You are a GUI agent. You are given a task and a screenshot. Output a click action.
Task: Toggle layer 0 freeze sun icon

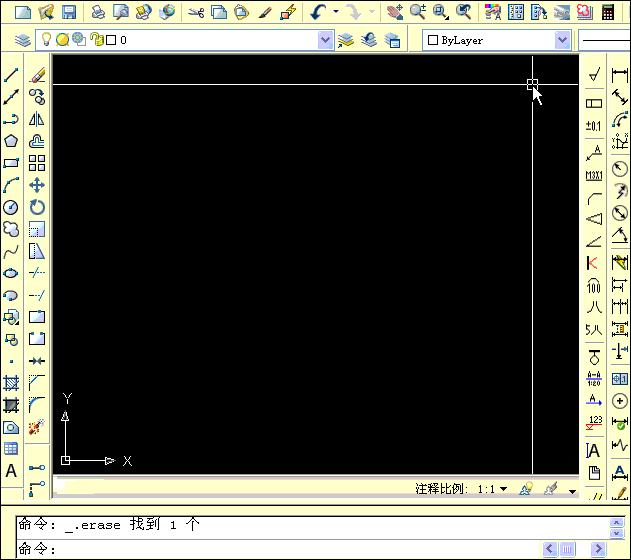pyautogui.click(x=62, y=39)
